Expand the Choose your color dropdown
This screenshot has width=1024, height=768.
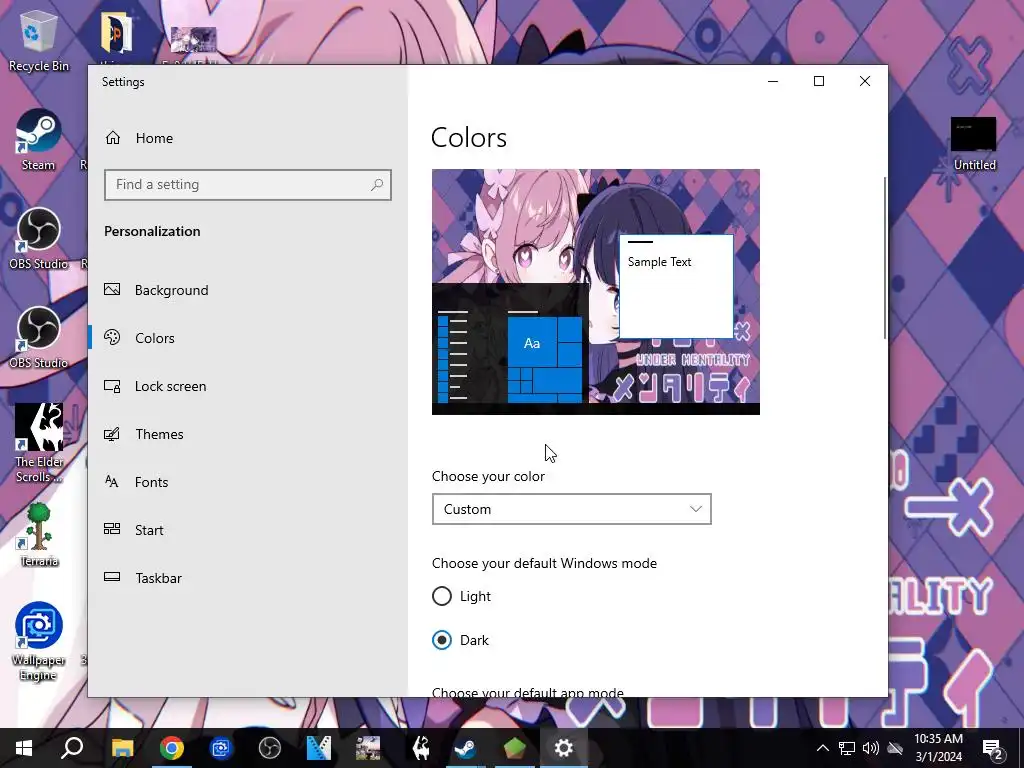(x=571, y=509)
